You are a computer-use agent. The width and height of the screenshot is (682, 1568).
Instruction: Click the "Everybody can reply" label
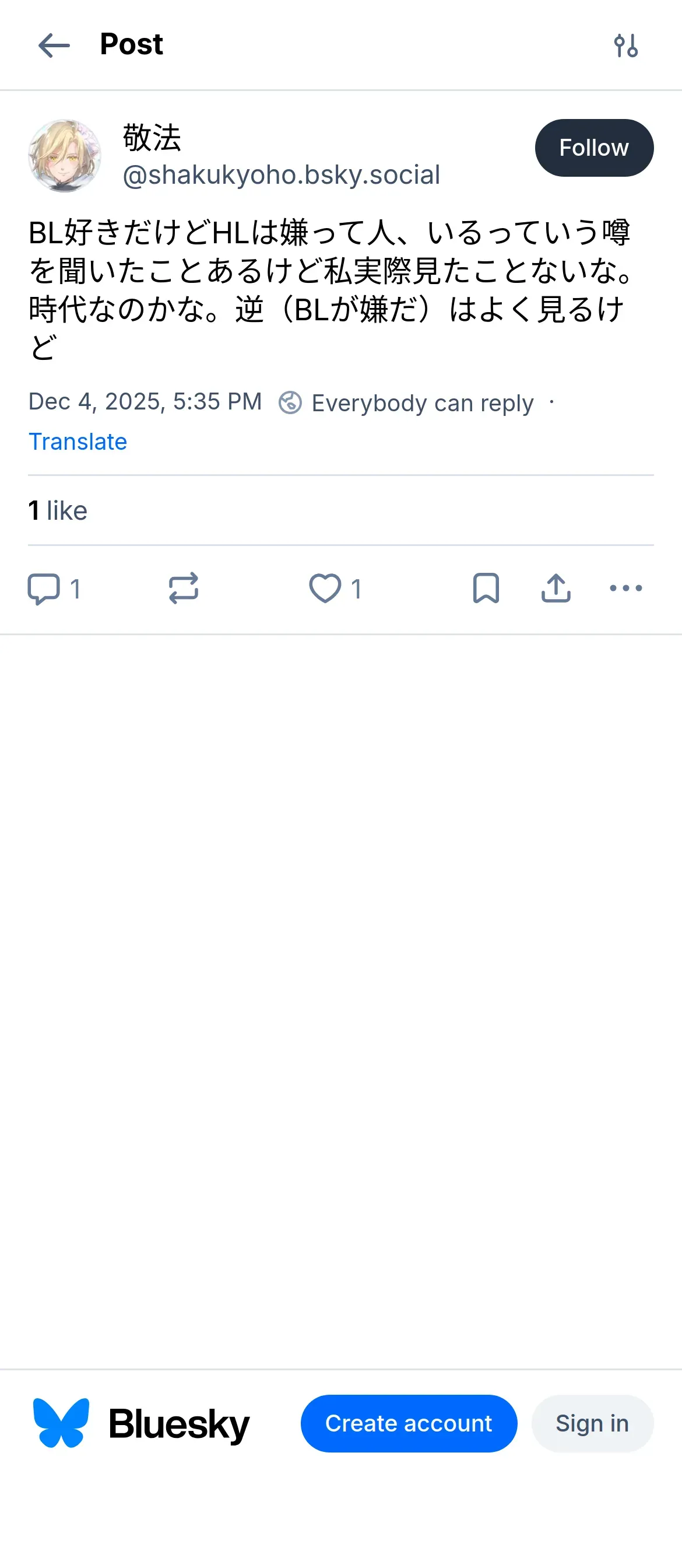[422, 403]
